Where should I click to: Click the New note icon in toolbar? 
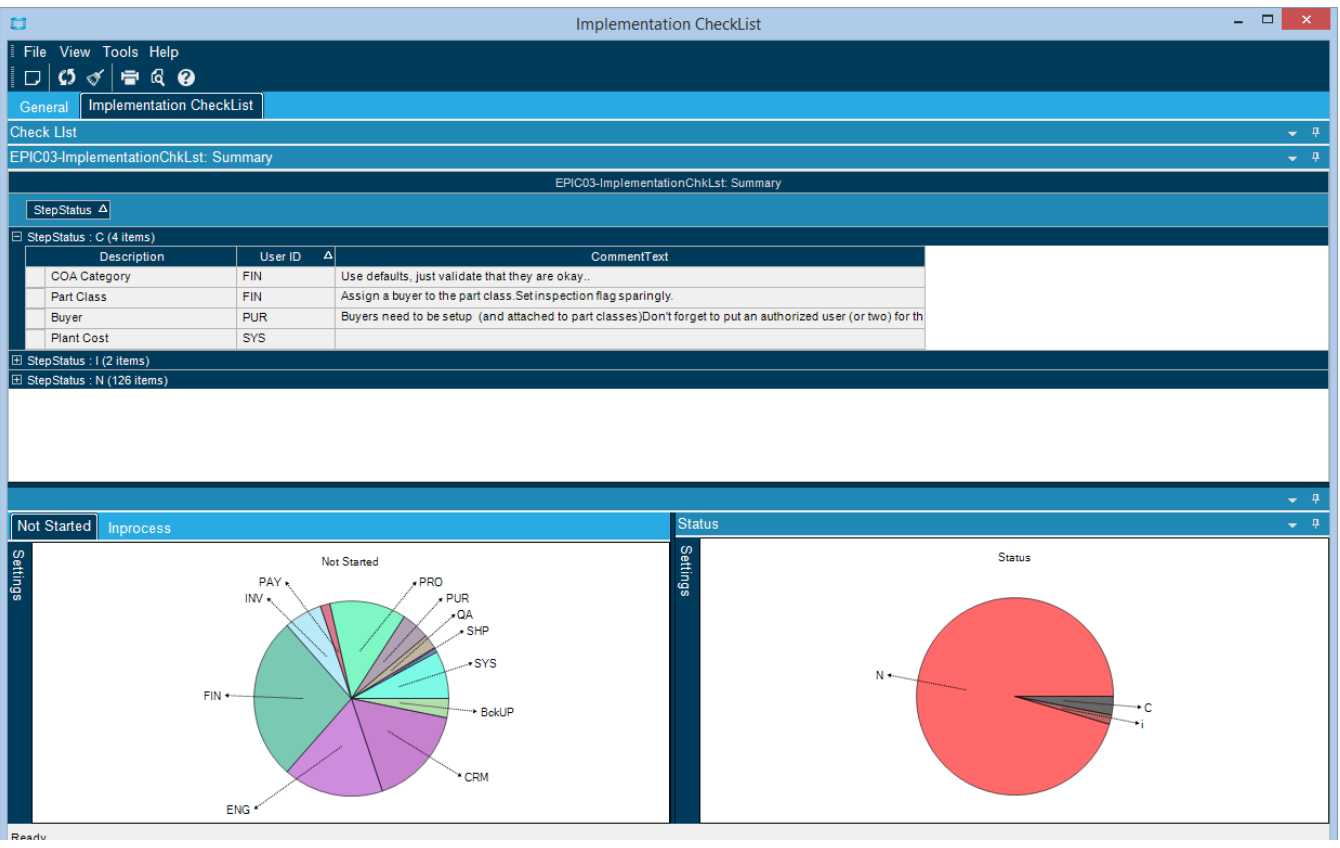[x=32, y=78]
